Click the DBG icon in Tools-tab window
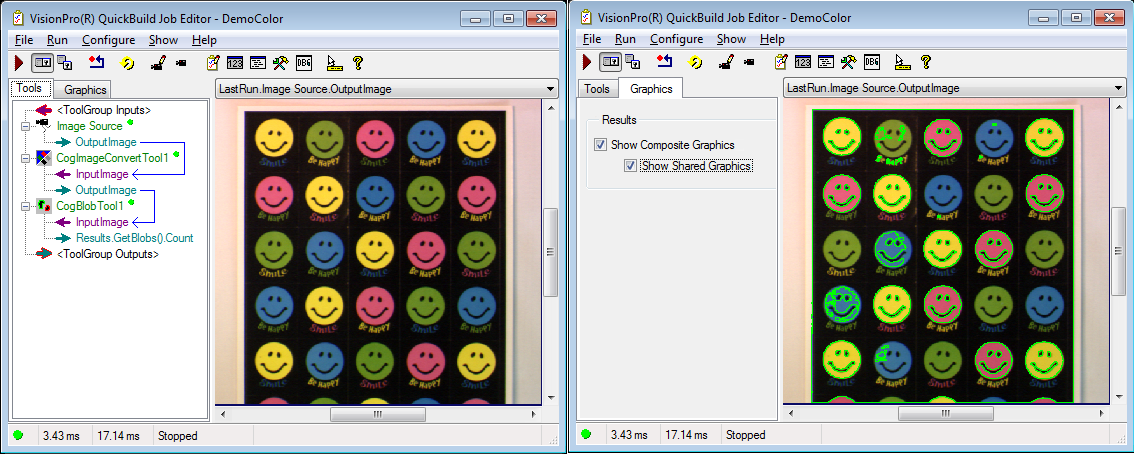This screenshot has height=454, width=1134. (304, 63)
